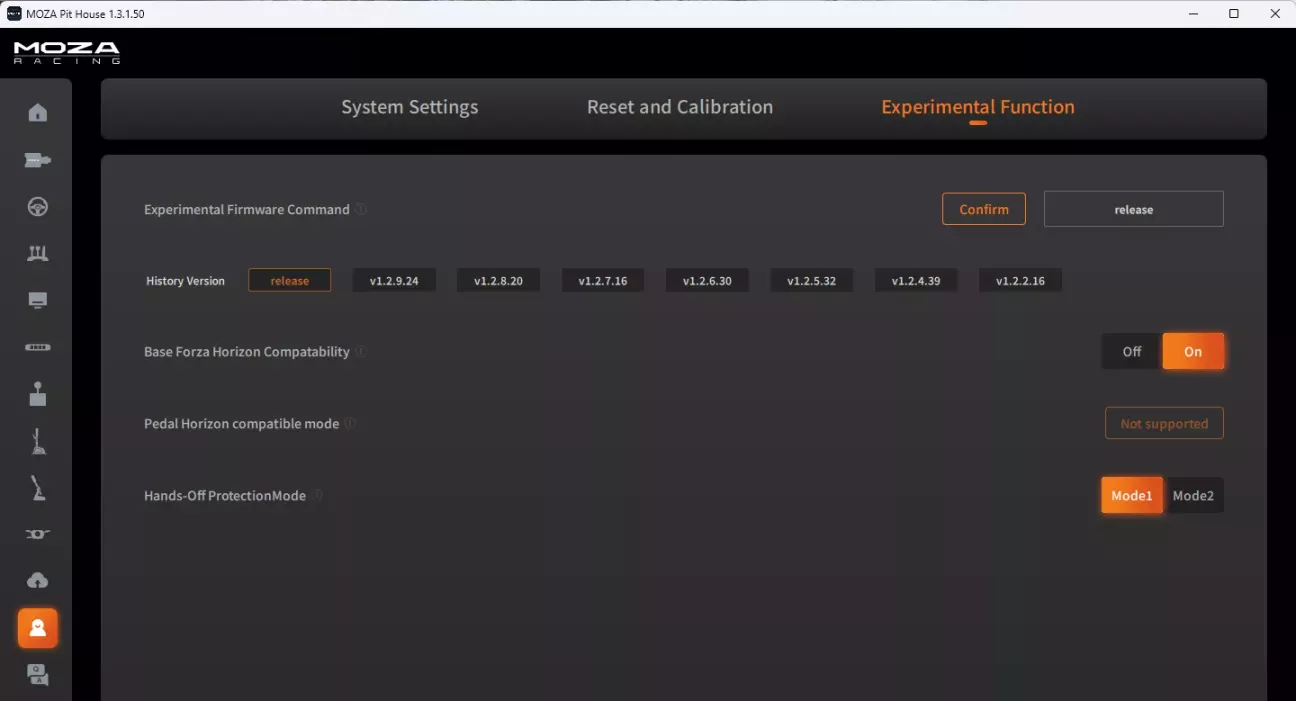Select Mode2 for Hands-Off Protection
The width and height of the screenshot is (1296, 701).
pyautogui.click(x=1193, y=496)
